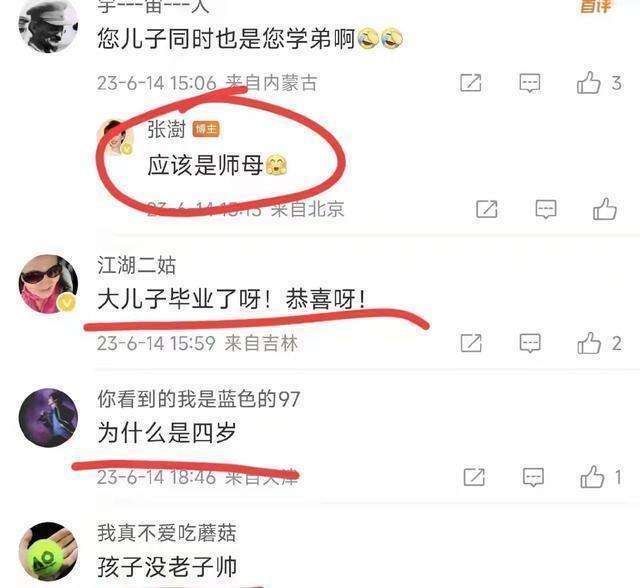Like the 您儿子同时也是您学弟啊 comment
The image size is (640, 588).
point(588,83)
